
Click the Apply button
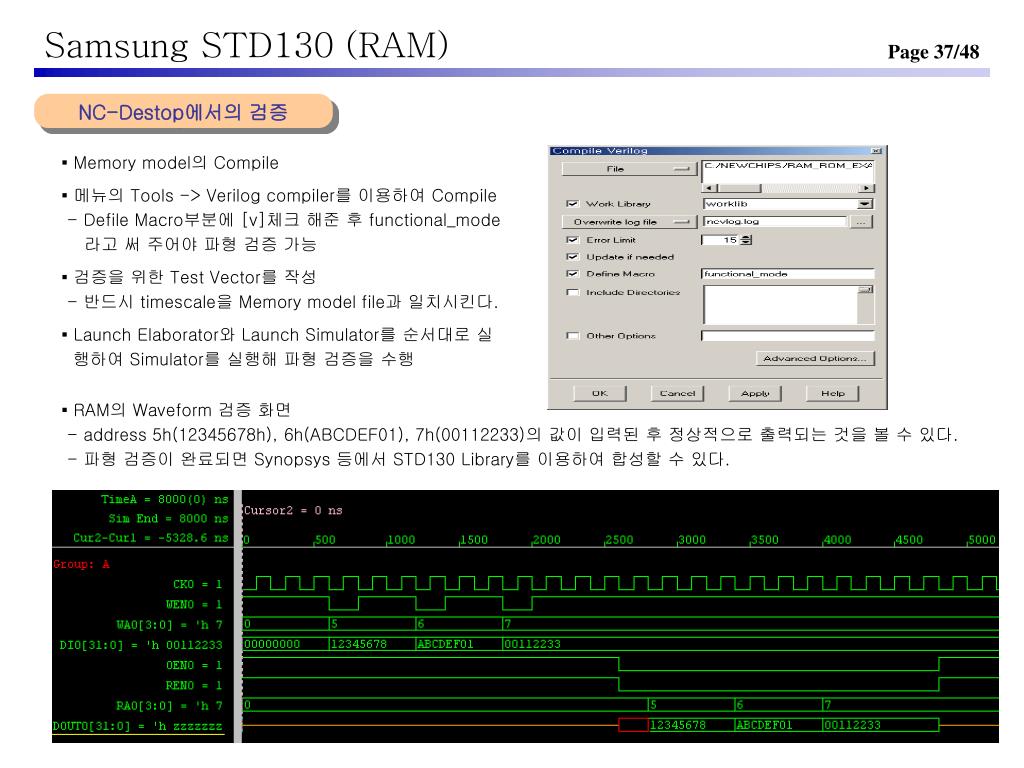tap(755, 393)
